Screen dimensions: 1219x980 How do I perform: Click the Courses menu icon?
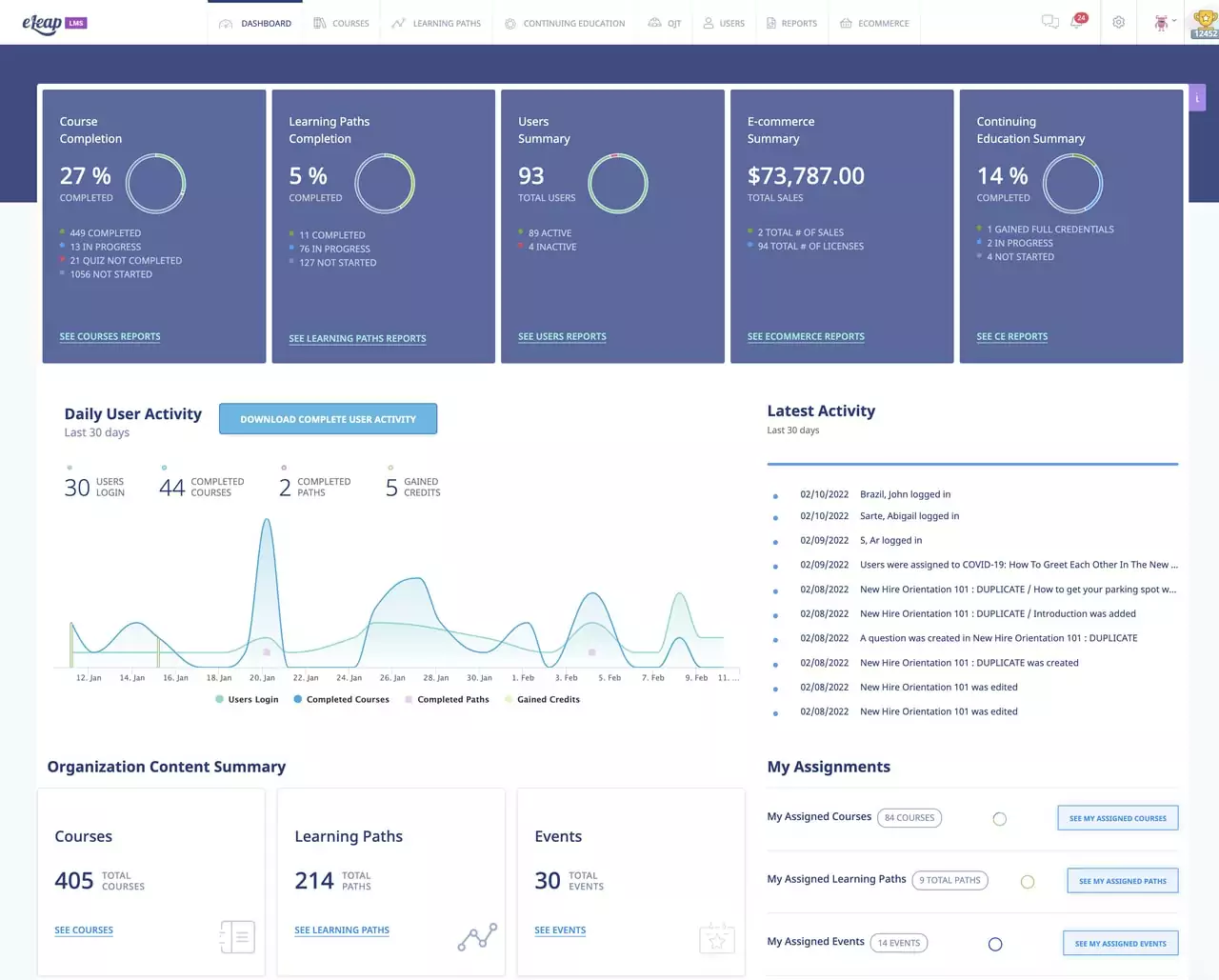point(320,23)
